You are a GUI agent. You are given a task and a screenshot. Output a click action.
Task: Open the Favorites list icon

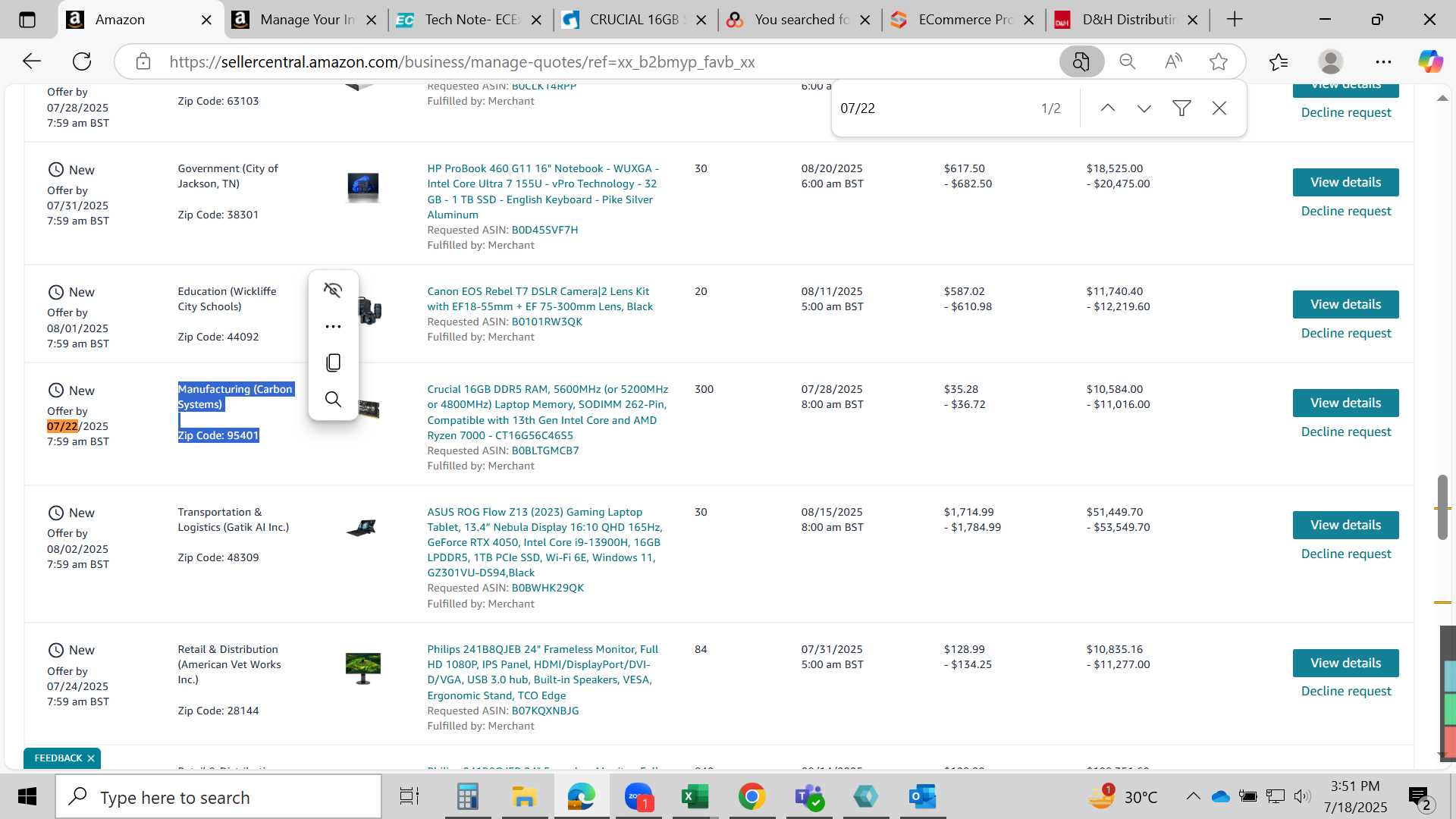tap(1279, 61)
